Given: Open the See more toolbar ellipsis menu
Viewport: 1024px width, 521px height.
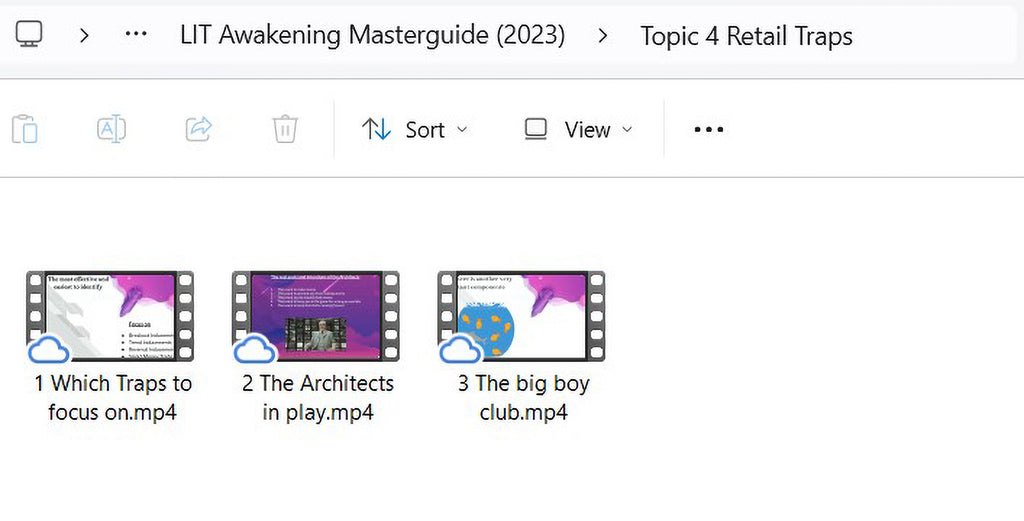Looking at the screenshot, I should [709, 129].
